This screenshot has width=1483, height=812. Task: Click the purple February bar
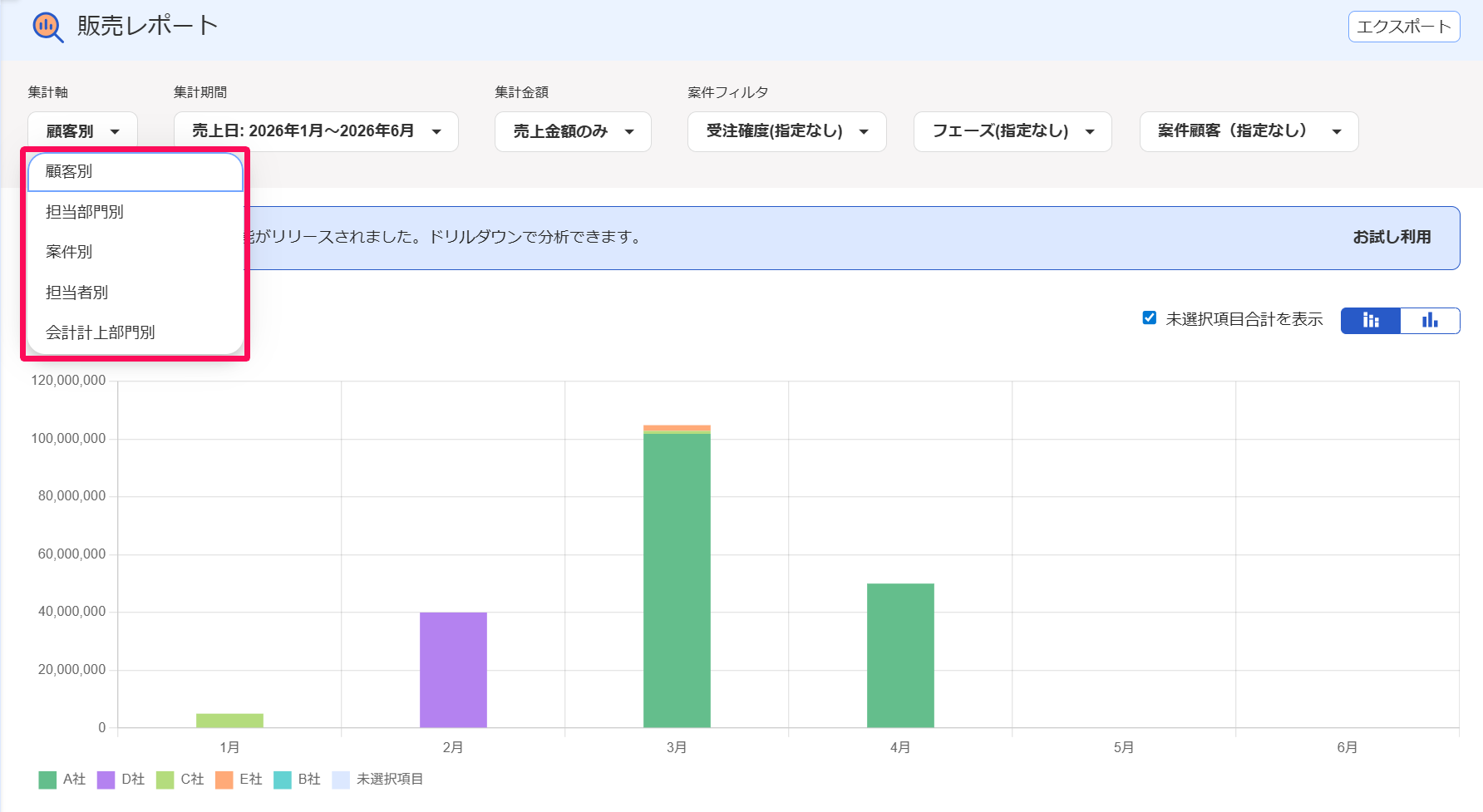click(x=453, y=670)
